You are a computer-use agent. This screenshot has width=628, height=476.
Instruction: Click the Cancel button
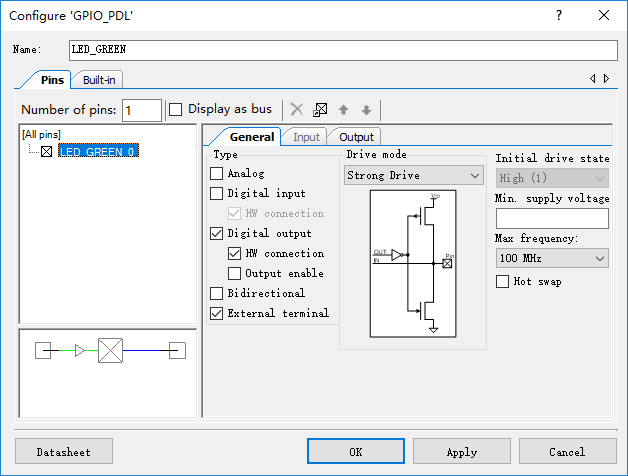coord(567,451)
